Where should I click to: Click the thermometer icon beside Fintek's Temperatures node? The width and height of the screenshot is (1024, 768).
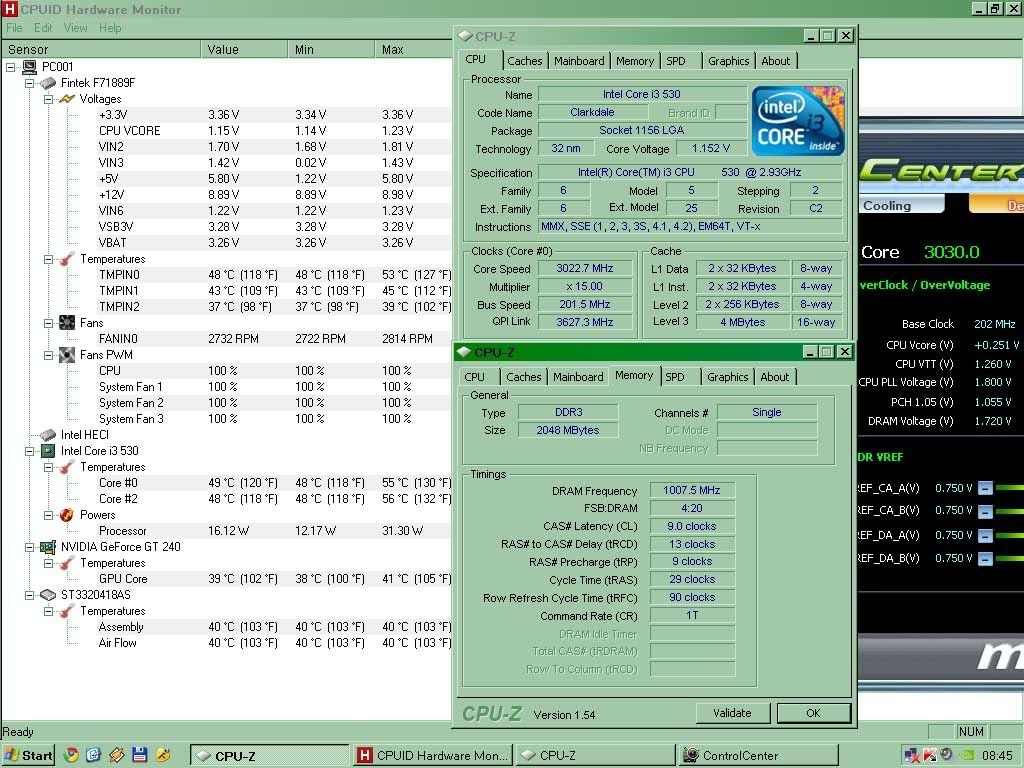tap(67, 259)
